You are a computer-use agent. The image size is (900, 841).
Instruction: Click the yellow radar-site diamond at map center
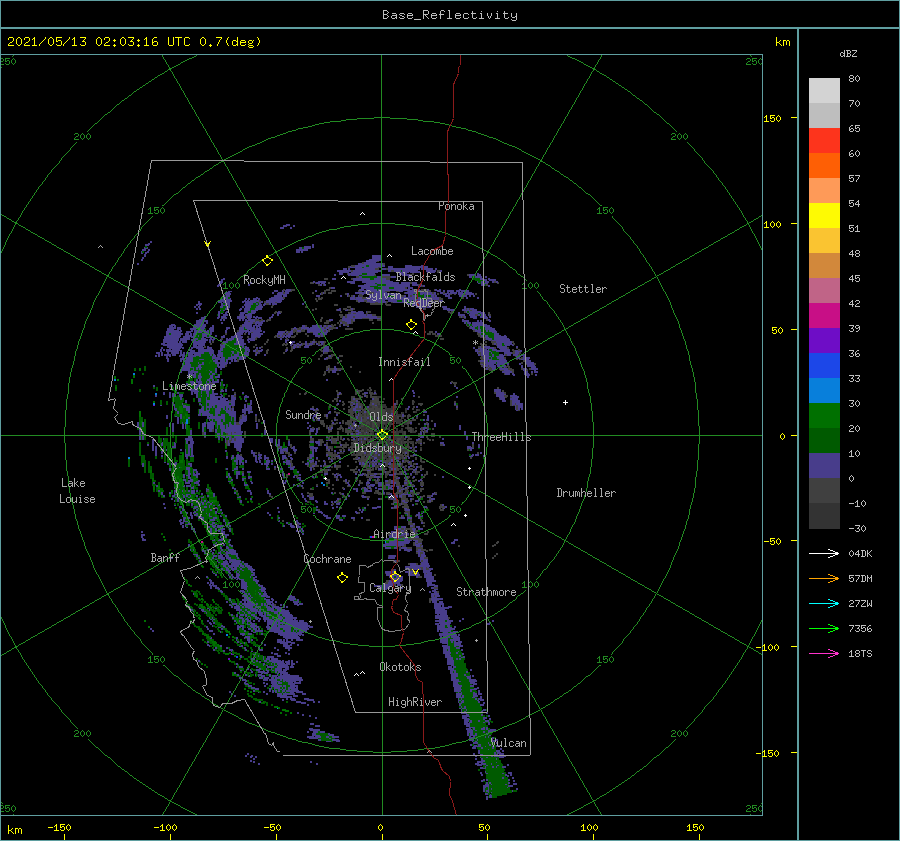pyautogui.click(x=382, y=435)
